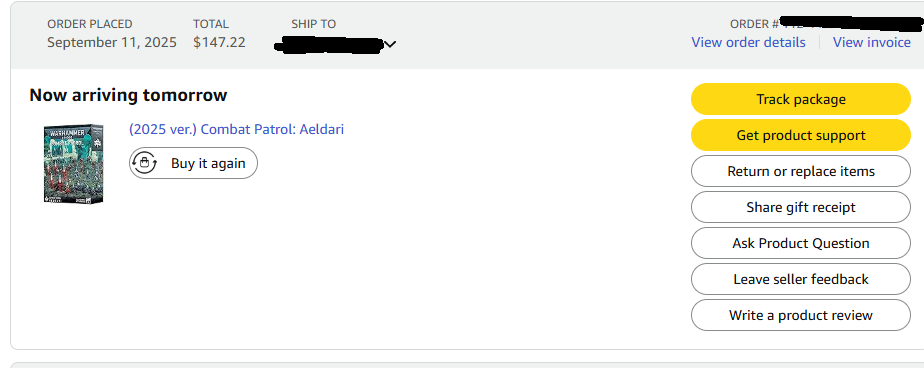Click Ask Product Question button
Image resolution: width=924 pixels, height=368 pixels.
[x=801, y=243]
